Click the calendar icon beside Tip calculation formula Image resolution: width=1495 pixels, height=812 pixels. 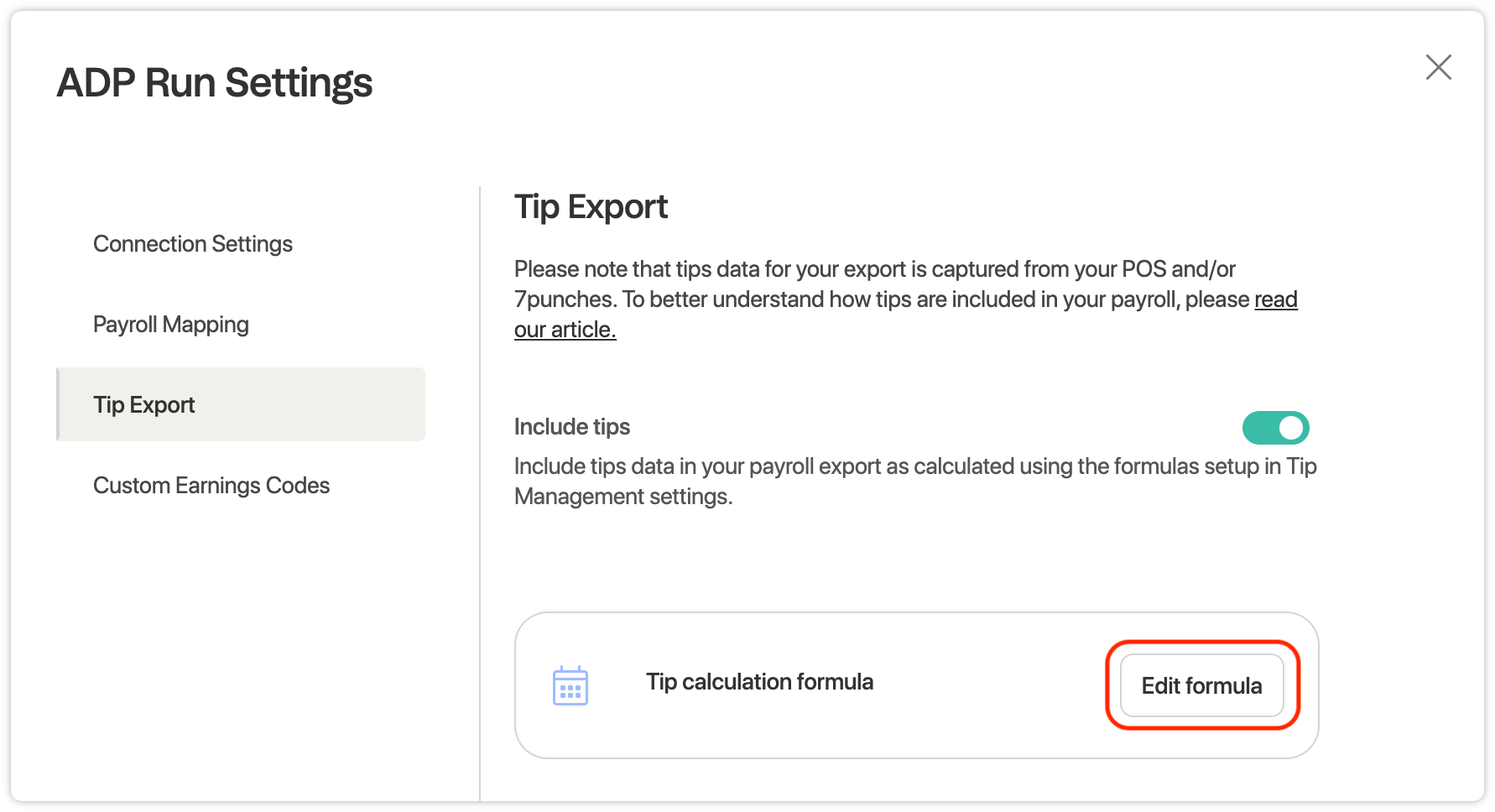[x=570, y=685]
